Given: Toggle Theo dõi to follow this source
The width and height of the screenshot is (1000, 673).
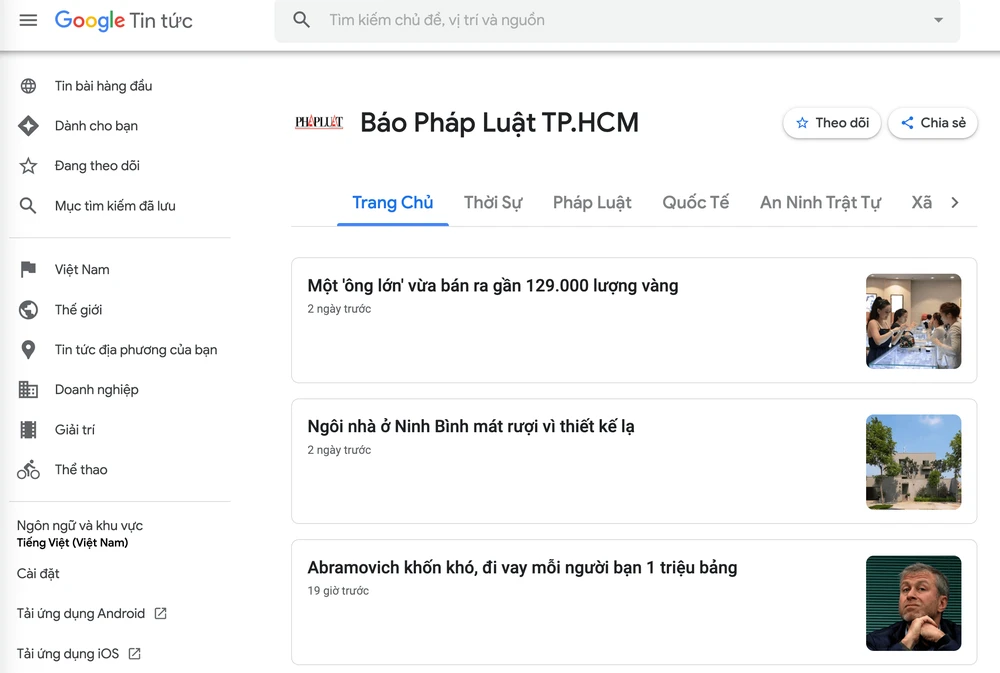Looking at the screenshot, I should 832,123.
